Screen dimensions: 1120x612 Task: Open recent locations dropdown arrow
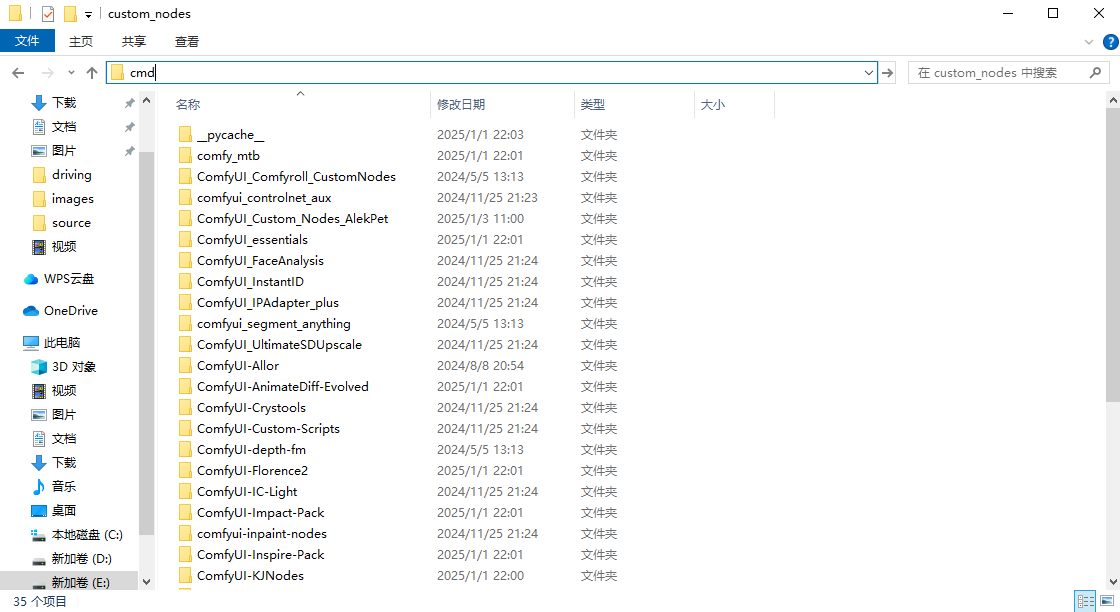click(71, 73)
